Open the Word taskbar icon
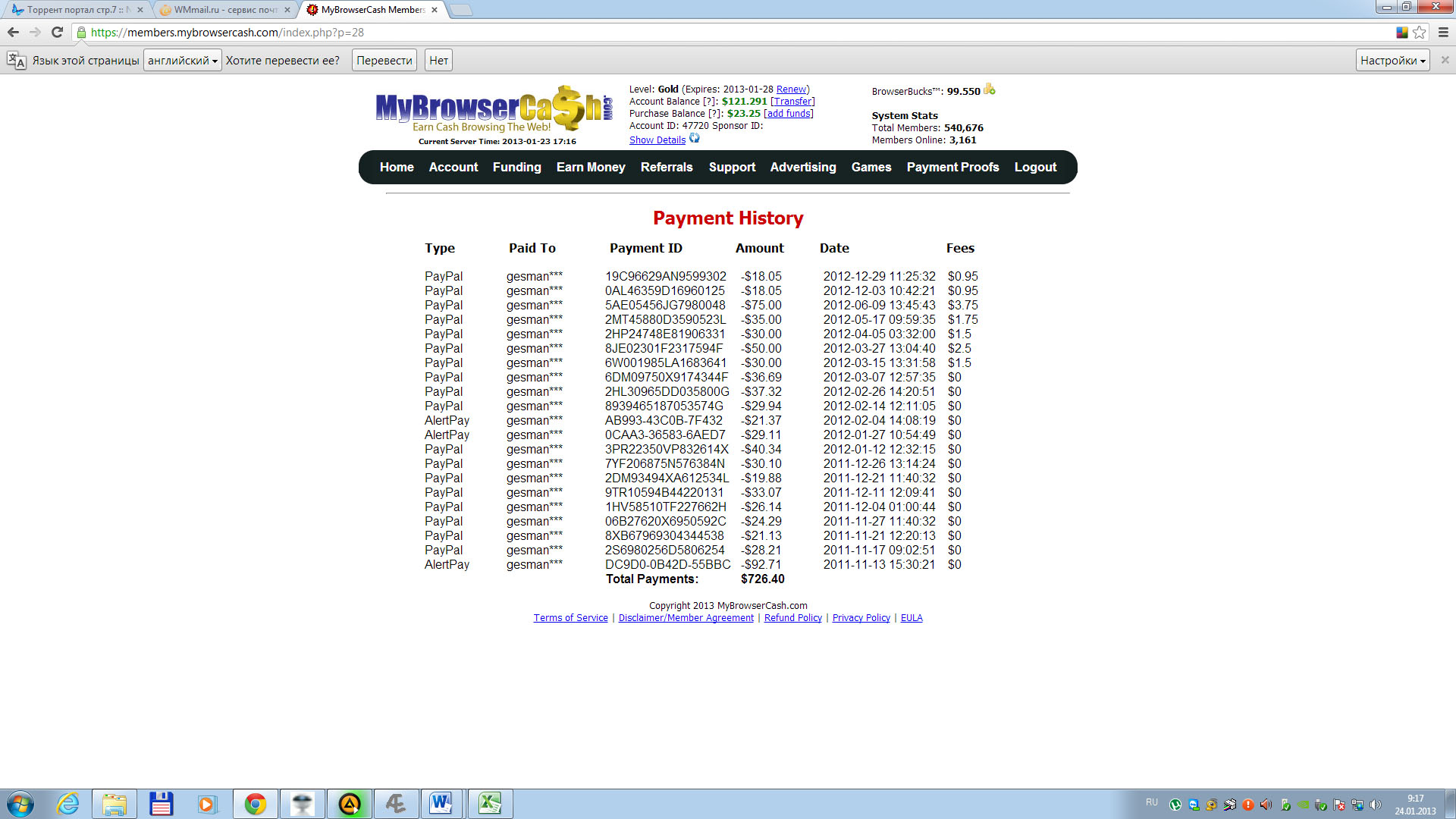 pyautogui.click(x=442, y=804)
